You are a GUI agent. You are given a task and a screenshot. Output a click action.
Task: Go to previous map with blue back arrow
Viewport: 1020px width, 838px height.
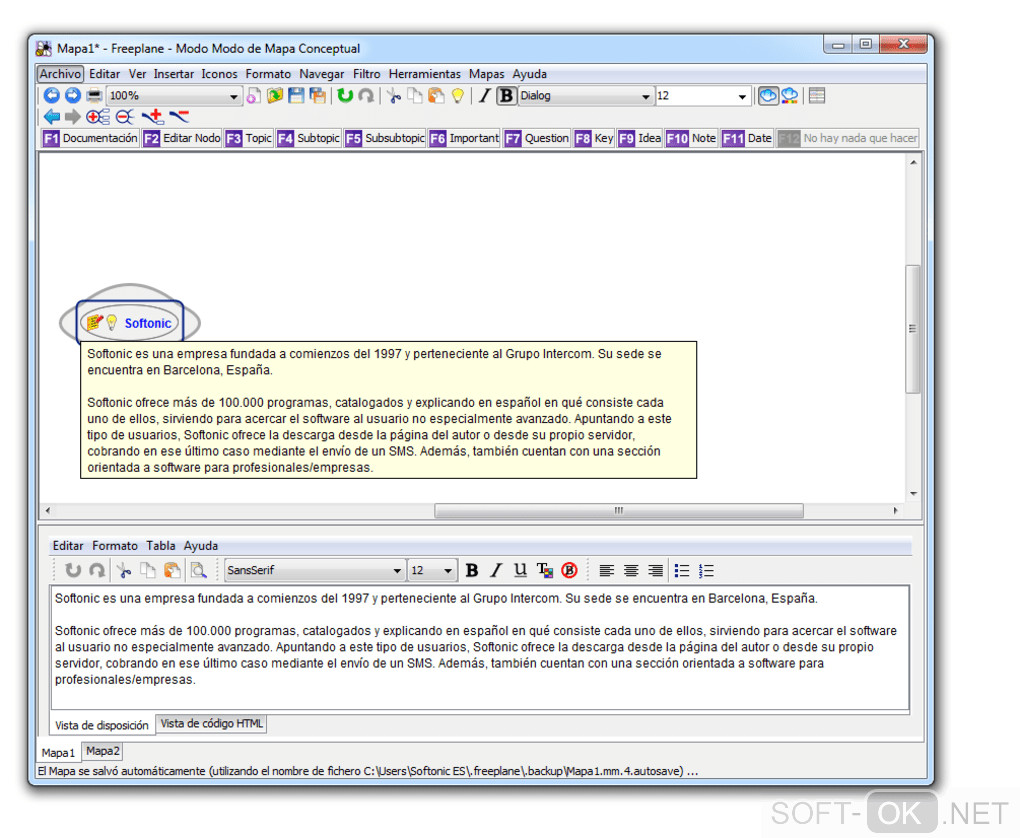point(51,96)
